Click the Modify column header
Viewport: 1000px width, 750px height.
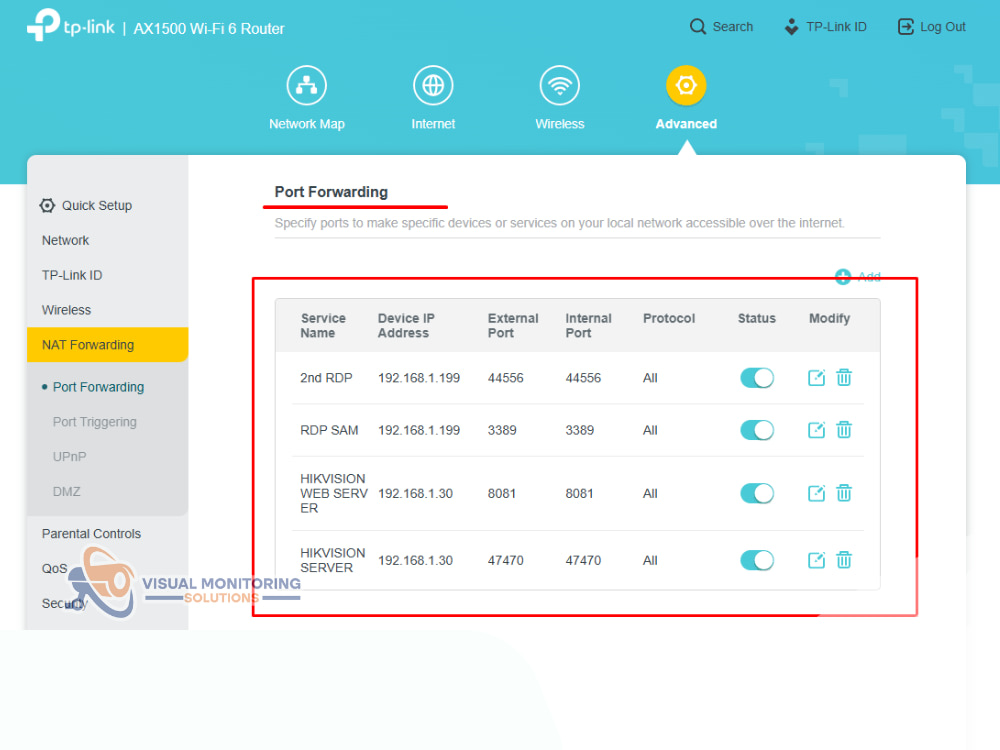[829, 318]
